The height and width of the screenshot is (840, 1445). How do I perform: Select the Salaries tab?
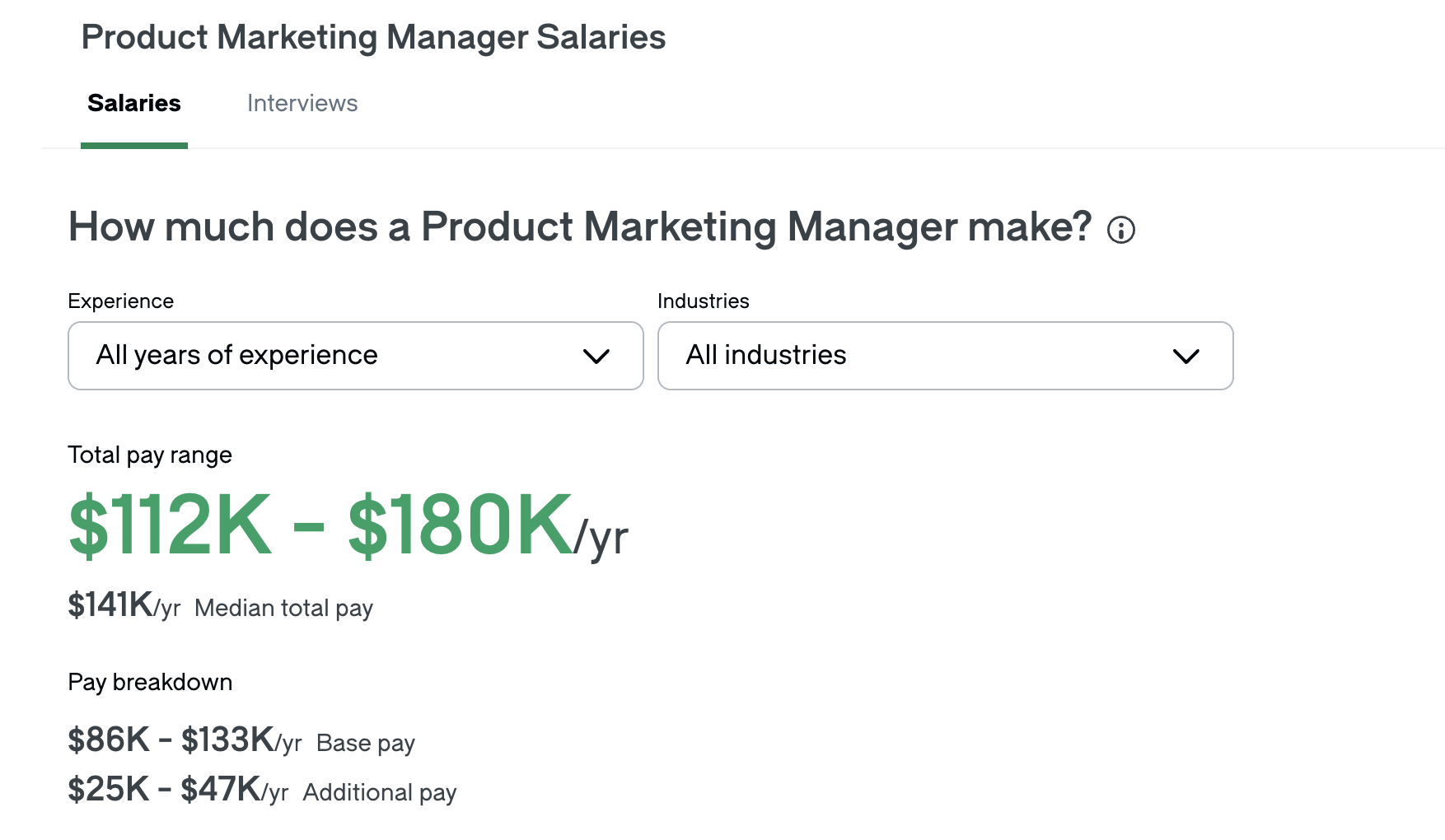pyautogui.click(x=134, y=103)
